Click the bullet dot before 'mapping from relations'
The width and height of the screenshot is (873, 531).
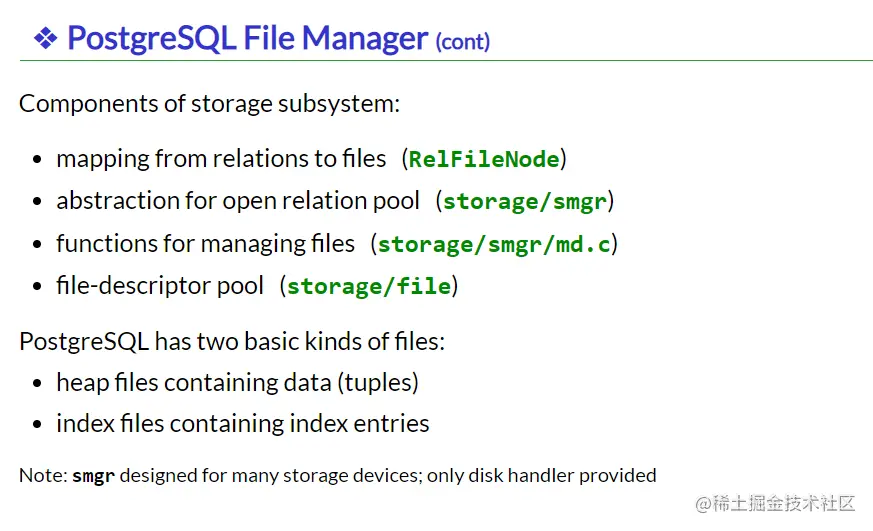pyautogui.click(x=37, y=160)
